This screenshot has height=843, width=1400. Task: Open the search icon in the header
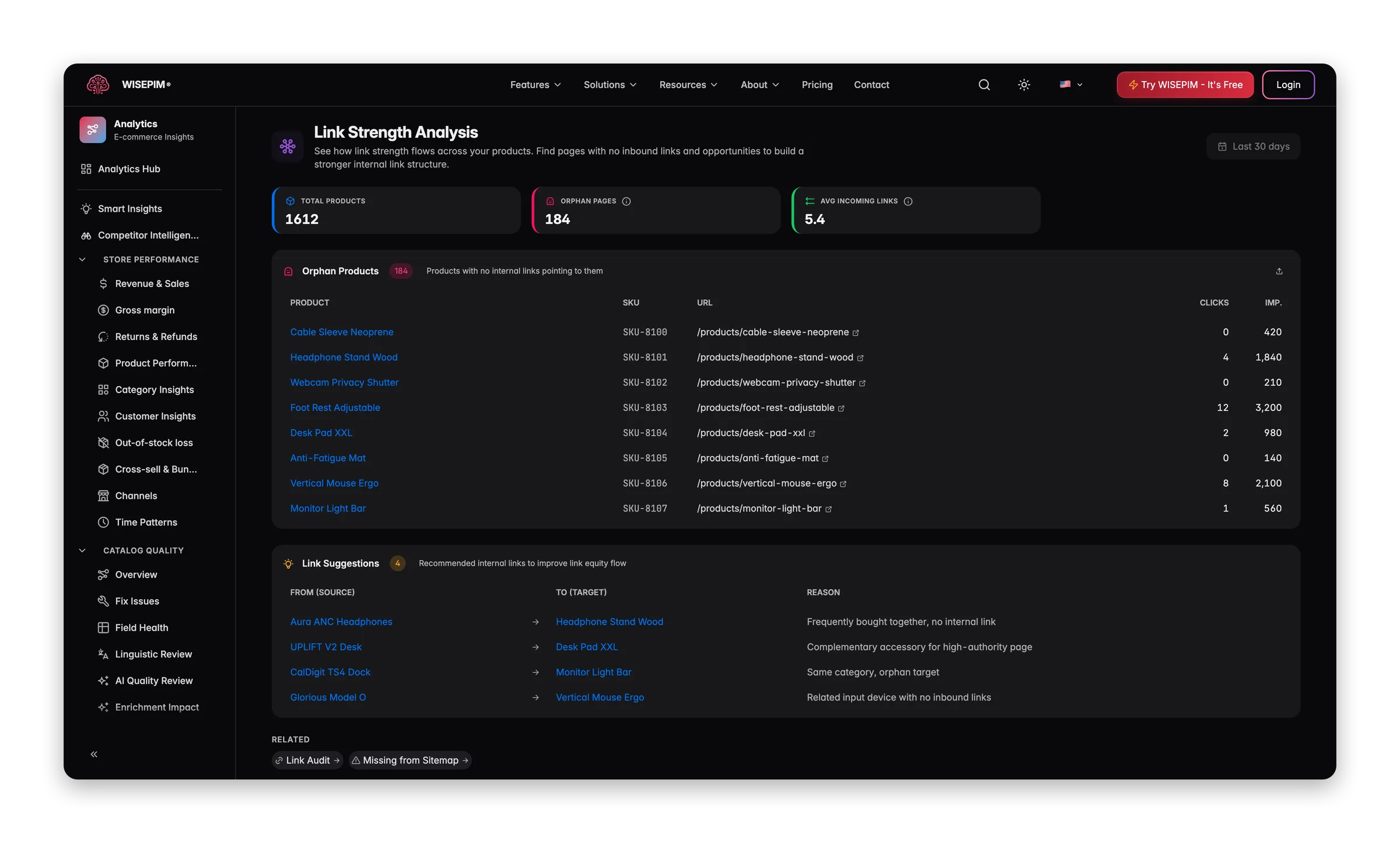[984, 85]
